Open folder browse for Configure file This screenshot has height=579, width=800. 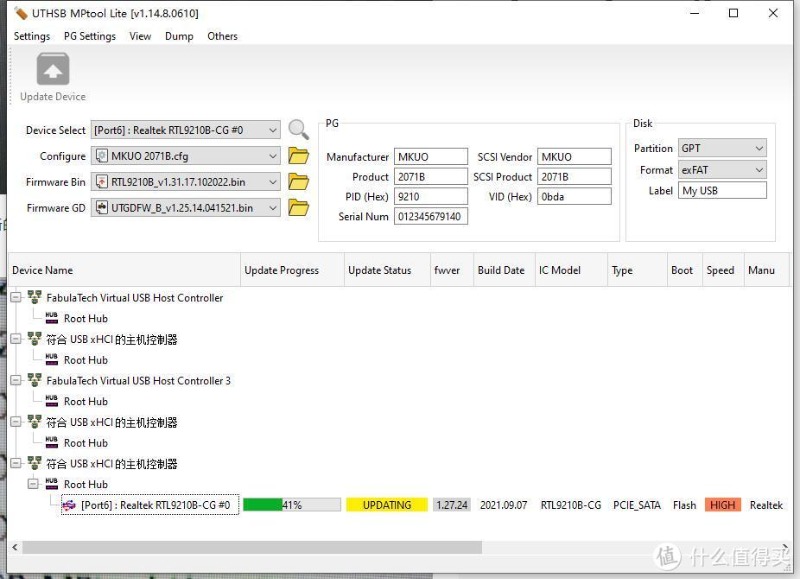point(298,156)
